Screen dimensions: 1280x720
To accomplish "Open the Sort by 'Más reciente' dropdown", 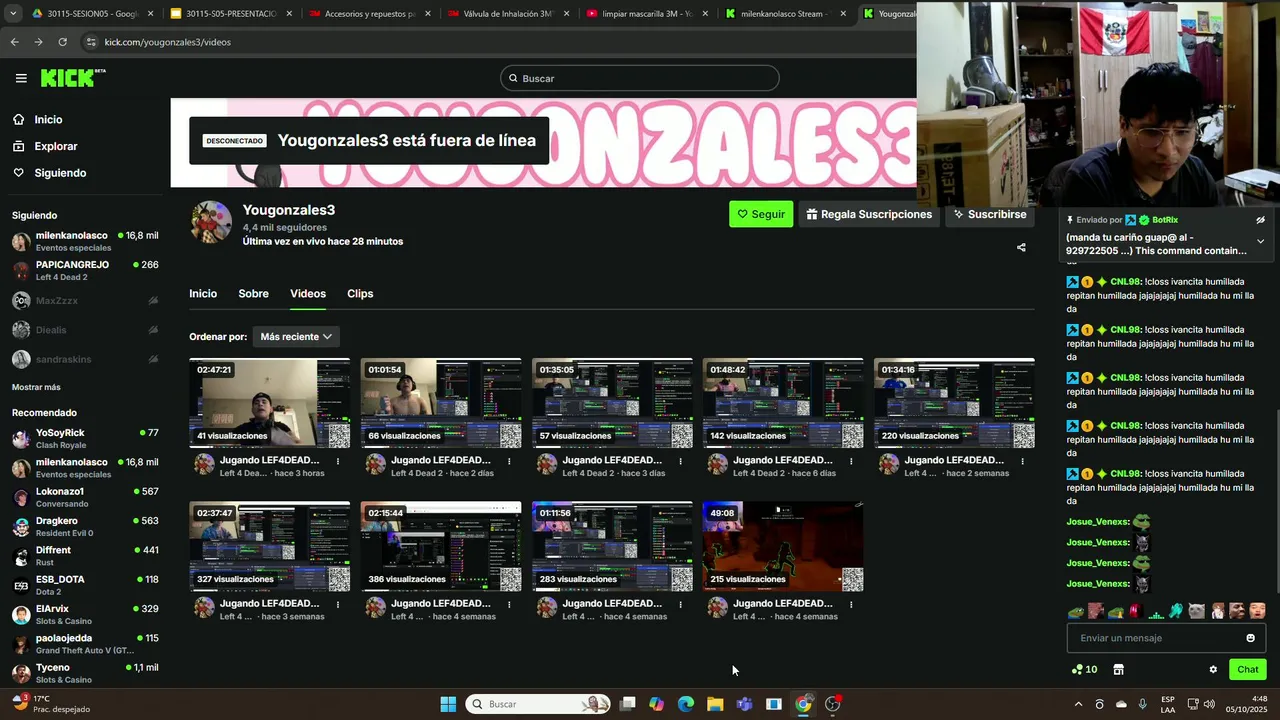I will point(296,337).
